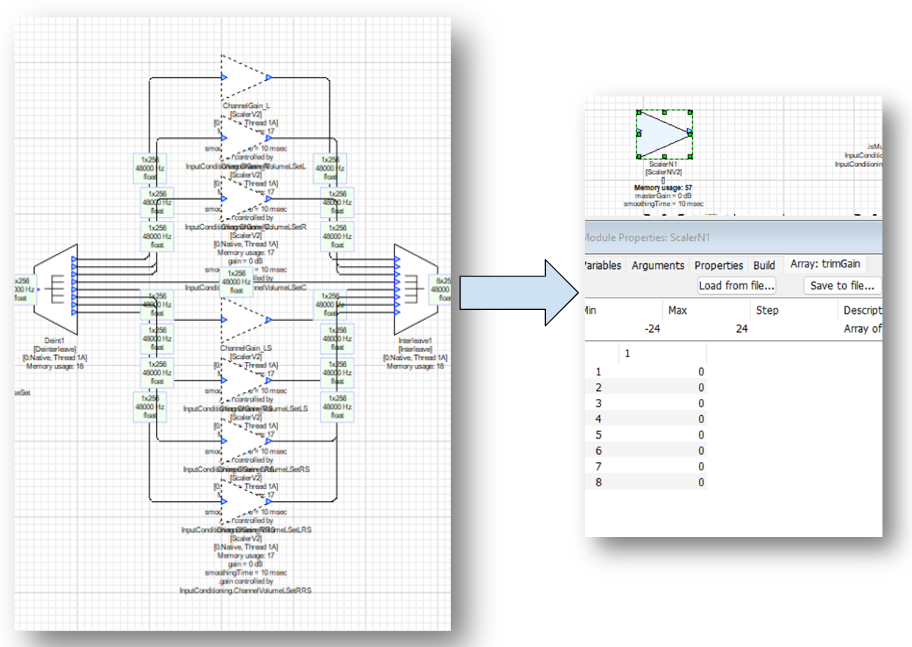Select the Array: trimGain tab

(827, 265)
